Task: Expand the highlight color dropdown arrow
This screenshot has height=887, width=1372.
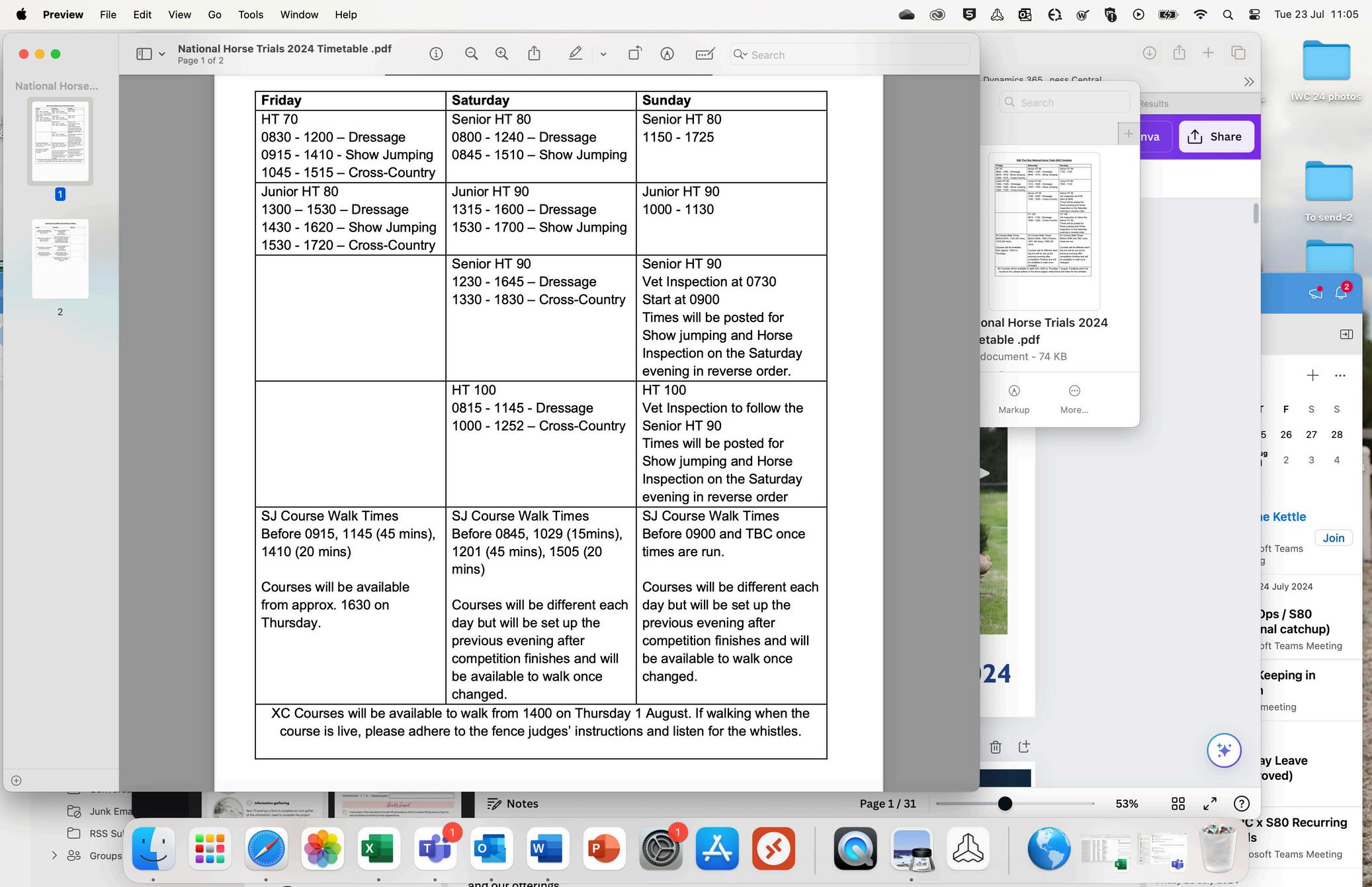Action: point(603,54)
